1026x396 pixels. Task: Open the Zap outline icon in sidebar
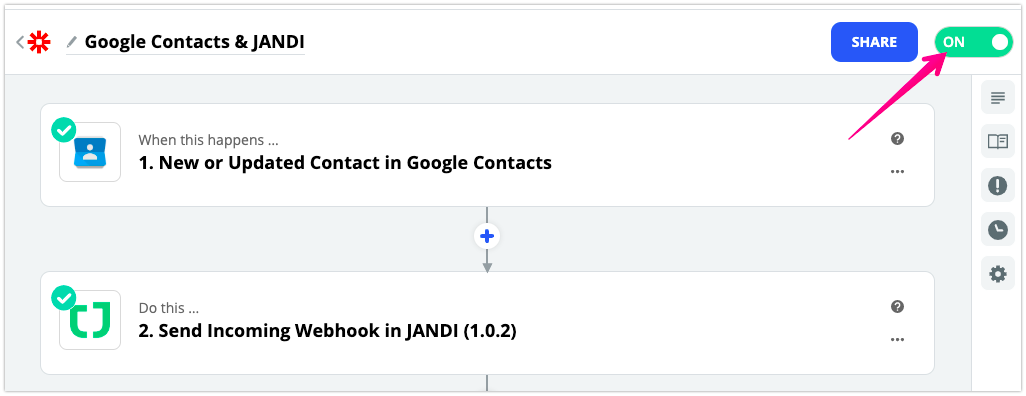coord(997,98)
